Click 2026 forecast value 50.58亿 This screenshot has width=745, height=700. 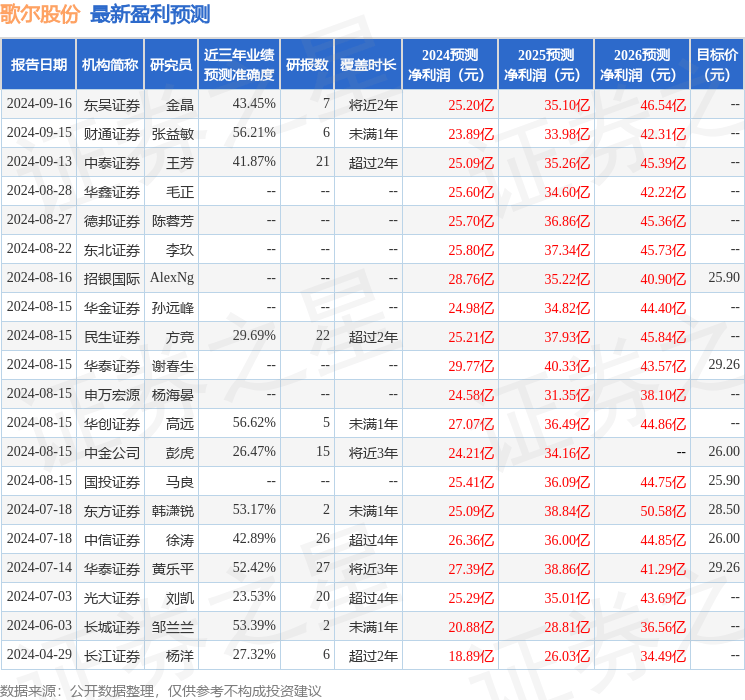click(663, 511)
